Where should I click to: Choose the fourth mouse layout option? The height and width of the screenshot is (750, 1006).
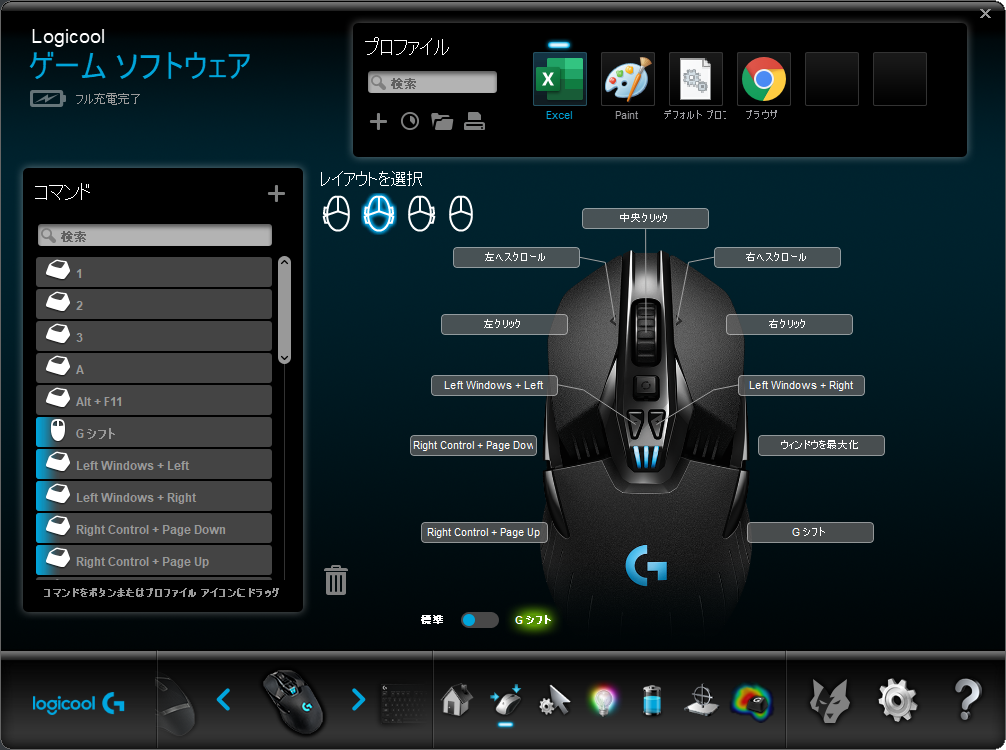coord(461,214)
